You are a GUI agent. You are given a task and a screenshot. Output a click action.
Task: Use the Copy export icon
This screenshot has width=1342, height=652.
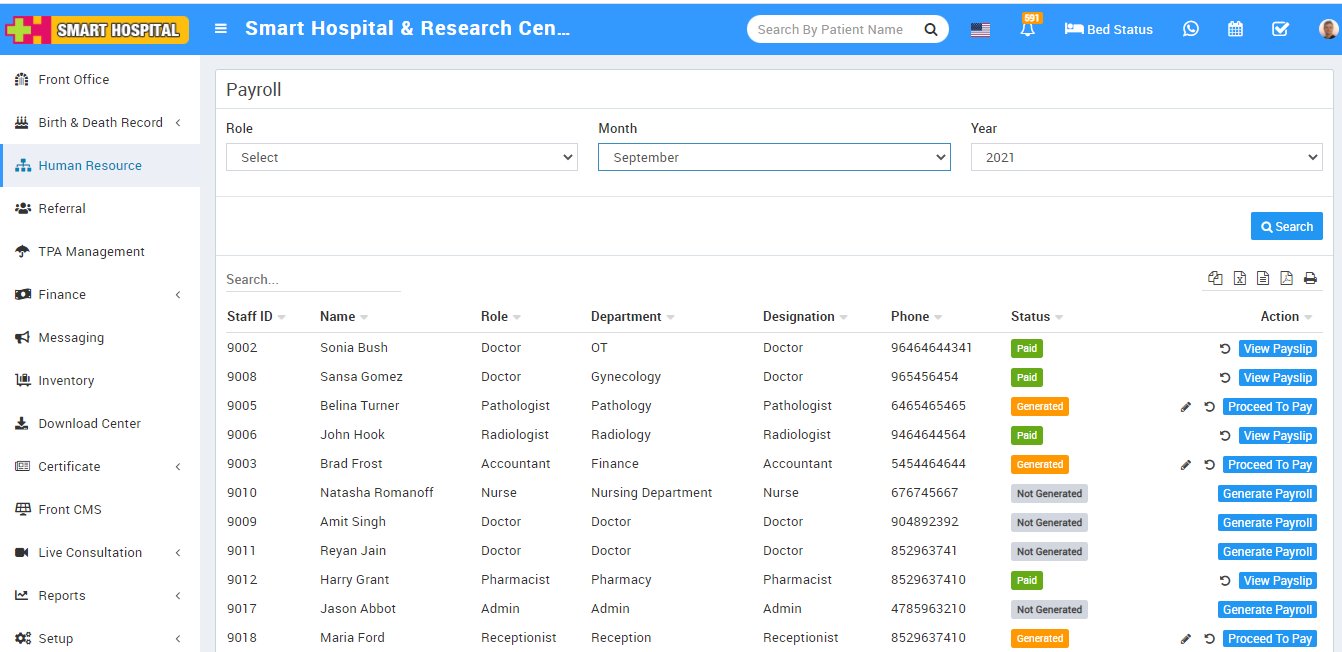1215,278
